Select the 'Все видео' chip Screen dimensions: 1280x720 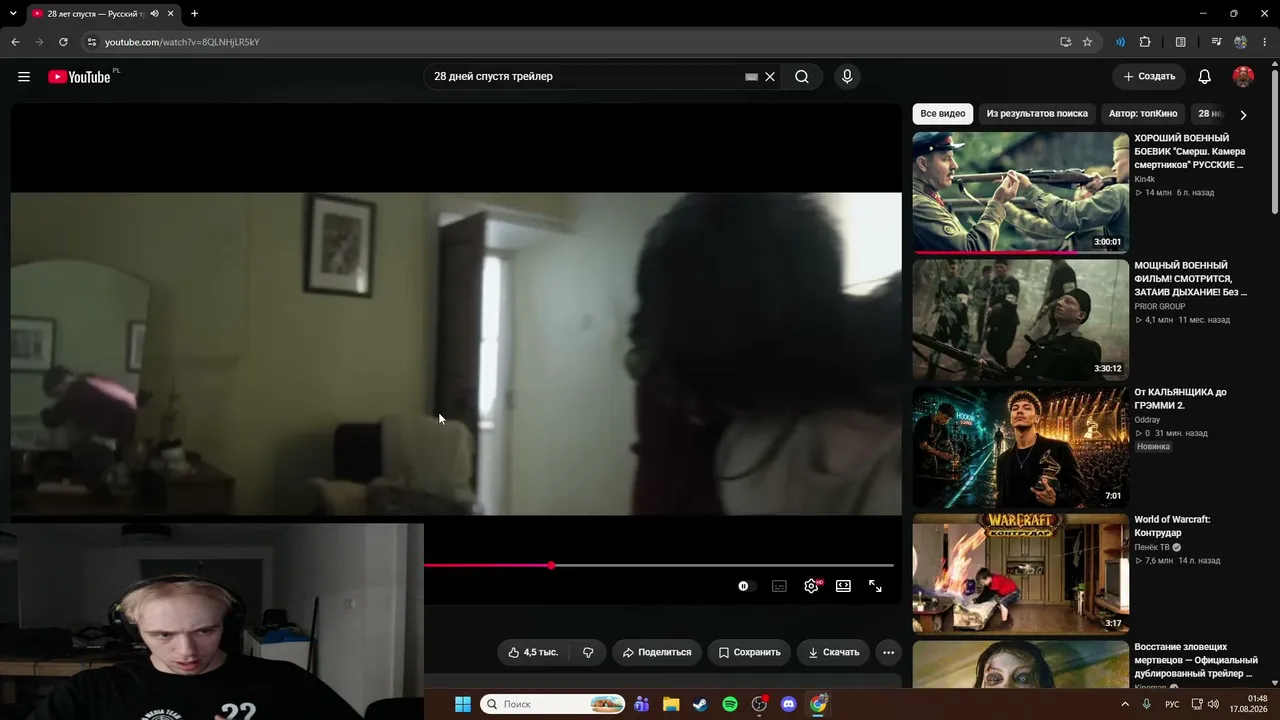(x=943, y=114)
